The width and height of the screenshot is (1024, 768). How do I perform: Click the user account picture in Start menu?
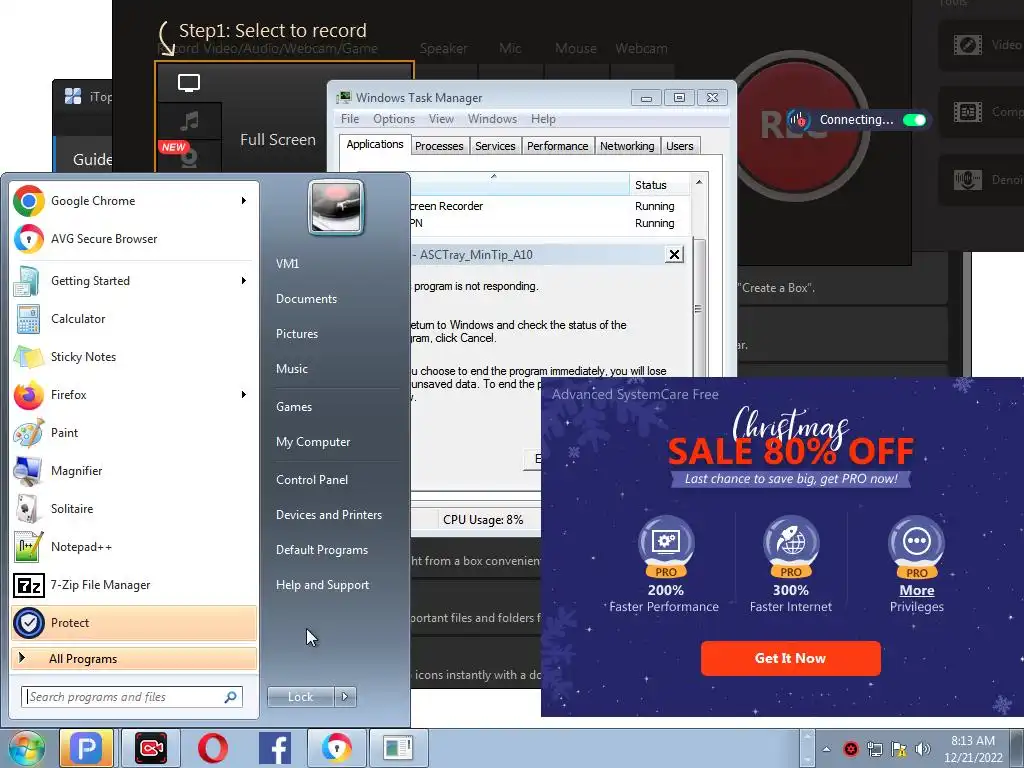(x=336, y=208)
